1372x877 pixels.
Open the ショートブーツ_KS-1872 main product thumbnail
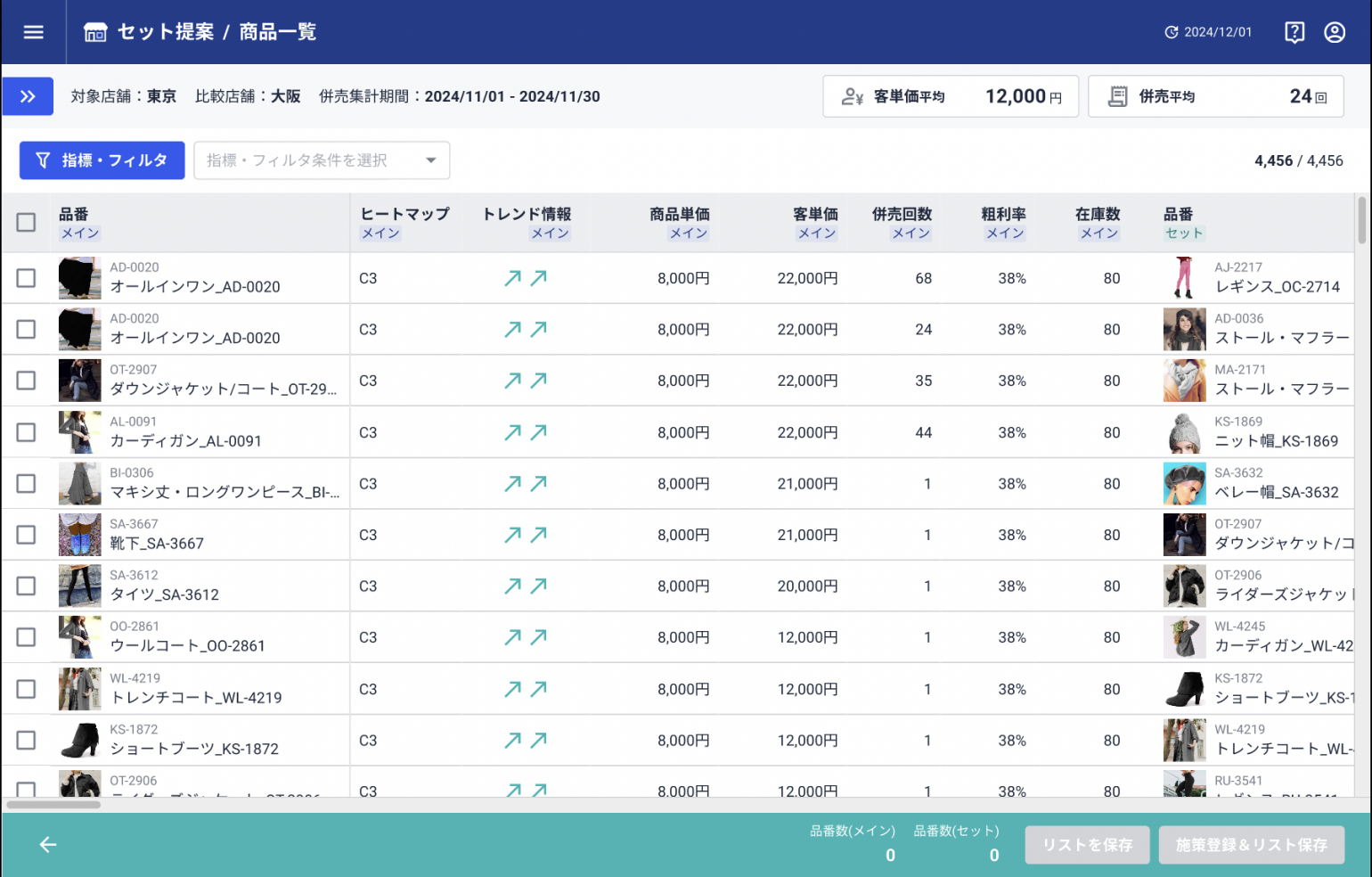(x=79, y=741)
